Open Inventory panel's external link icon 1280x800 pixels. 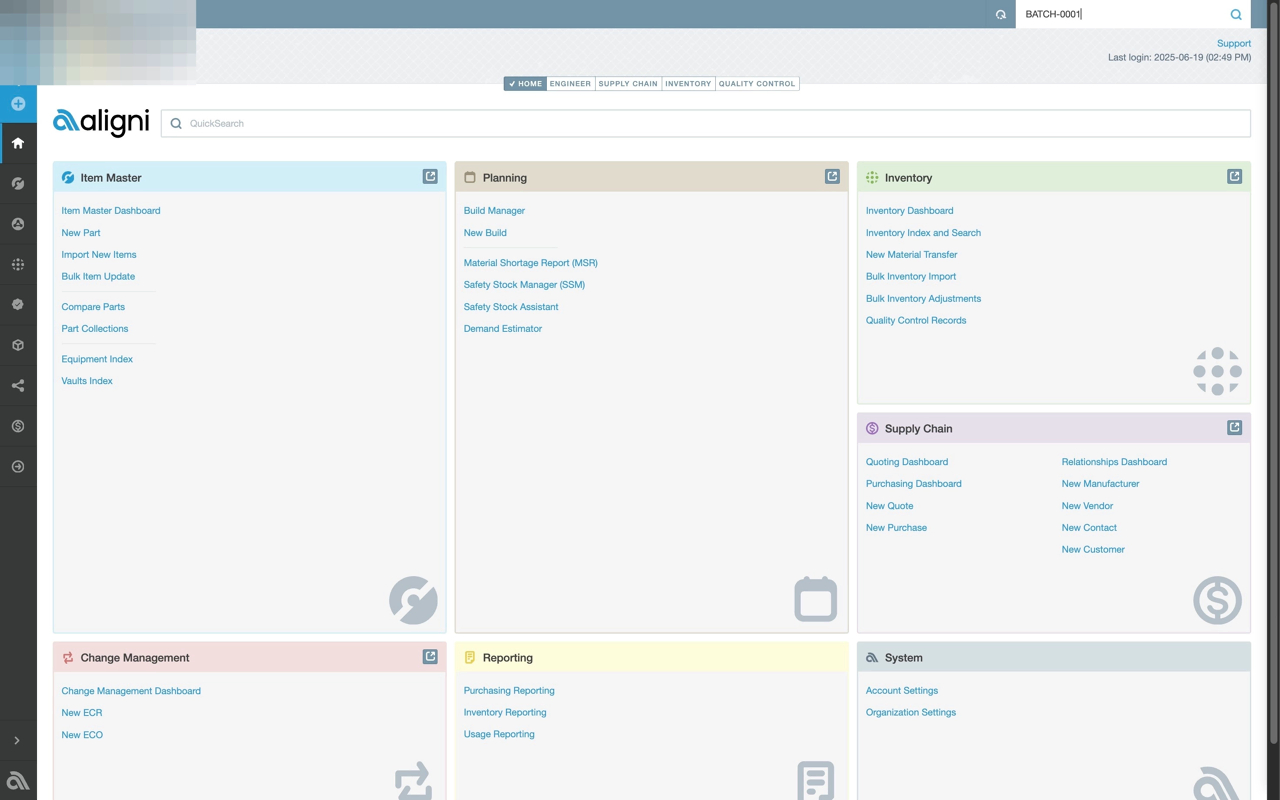pos(1234,177)
